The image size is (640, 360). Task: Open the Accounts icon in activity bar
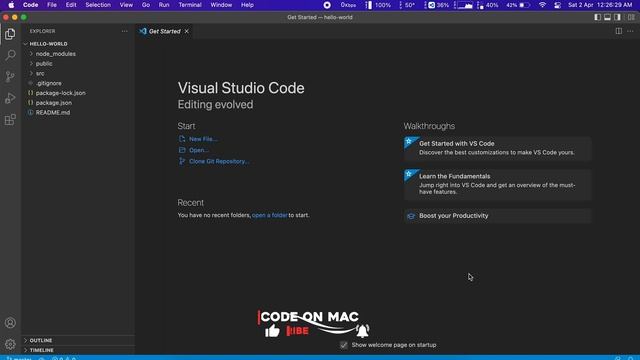point(10,323)
